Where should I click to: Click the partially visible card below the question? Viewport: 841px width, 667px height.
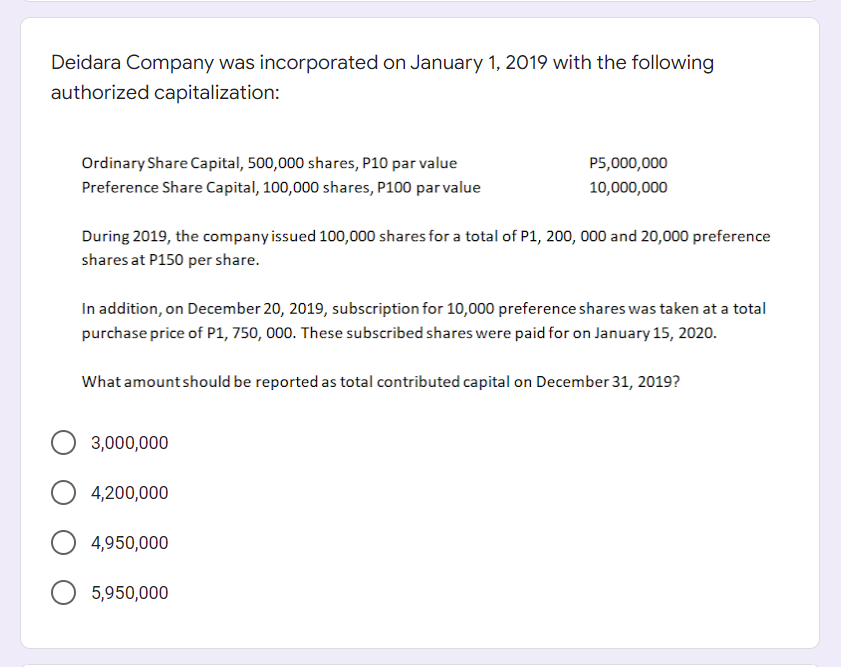[x=420, y=662]
